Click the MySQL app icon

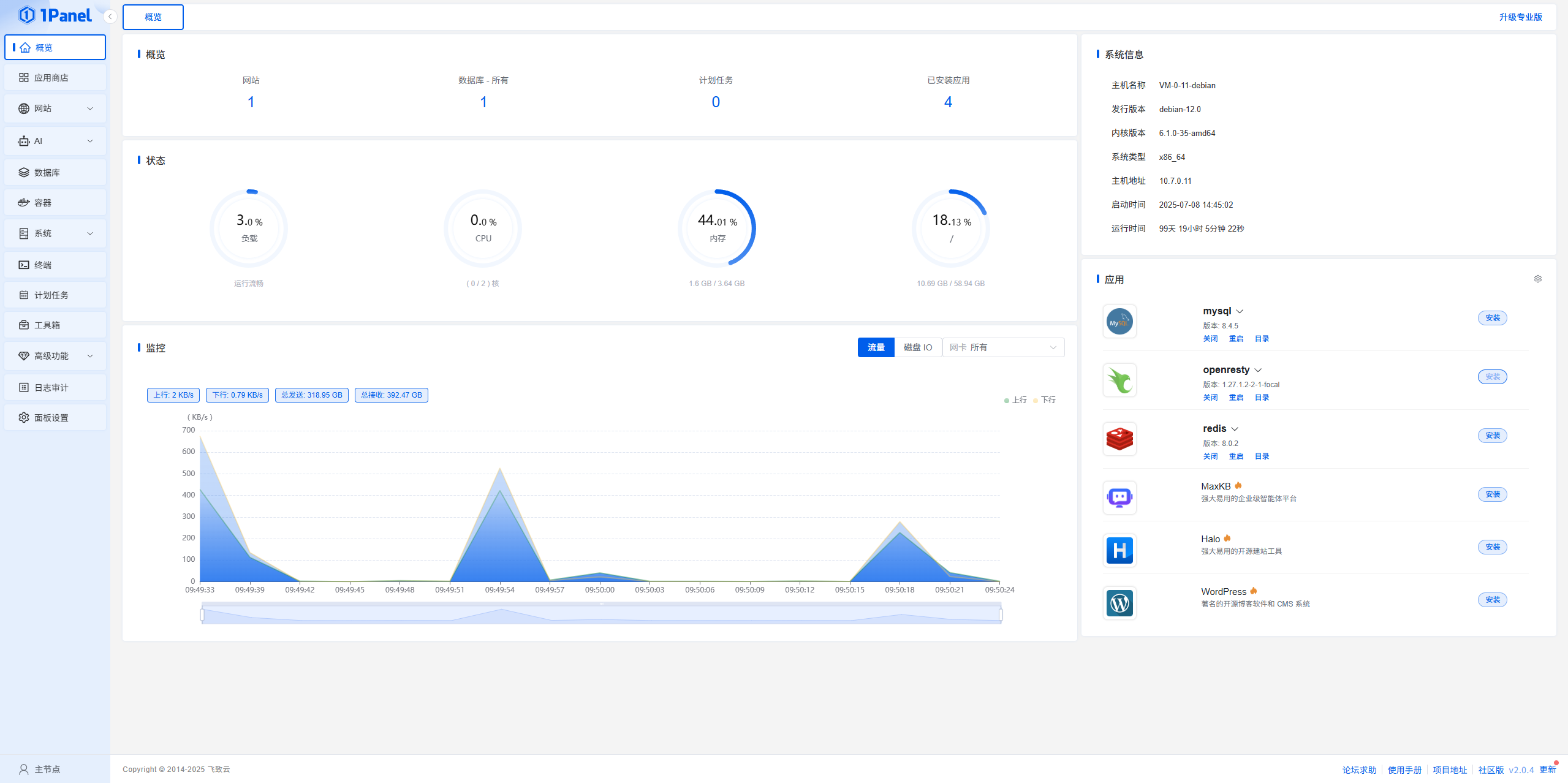[x=1119, y=321]
